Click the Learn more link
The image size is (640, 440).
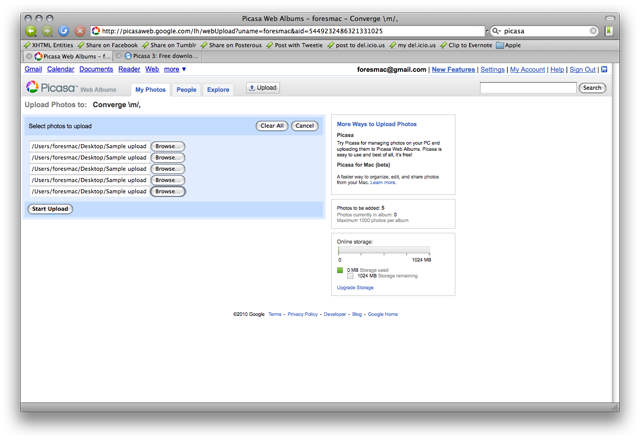point(383,182)
